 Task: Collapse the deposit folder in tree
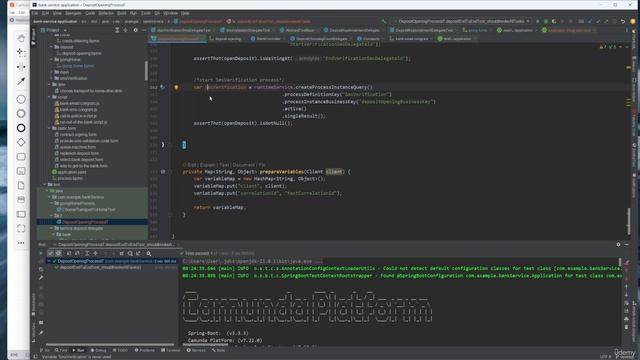[x=52, y=47]
